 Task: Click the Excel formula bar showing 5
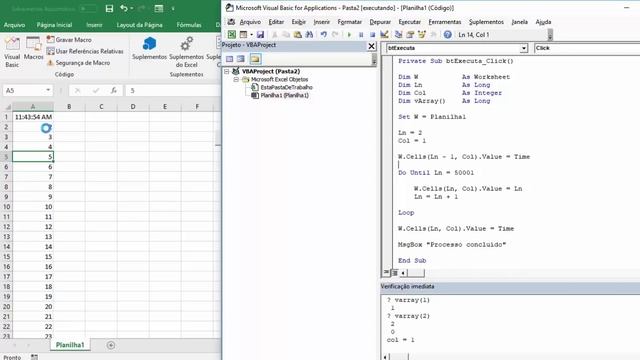point(174,91)
